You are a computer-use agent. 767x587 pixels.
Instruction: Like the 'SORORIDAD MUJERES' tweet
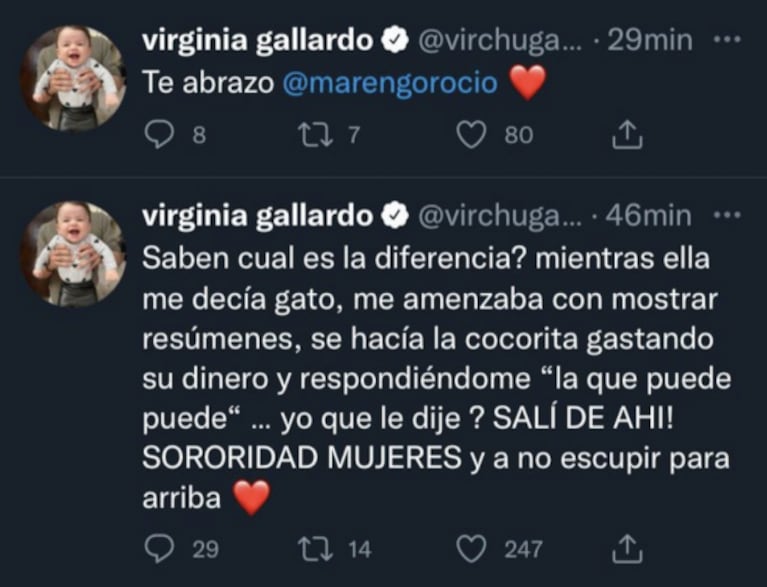pos(471,547)
